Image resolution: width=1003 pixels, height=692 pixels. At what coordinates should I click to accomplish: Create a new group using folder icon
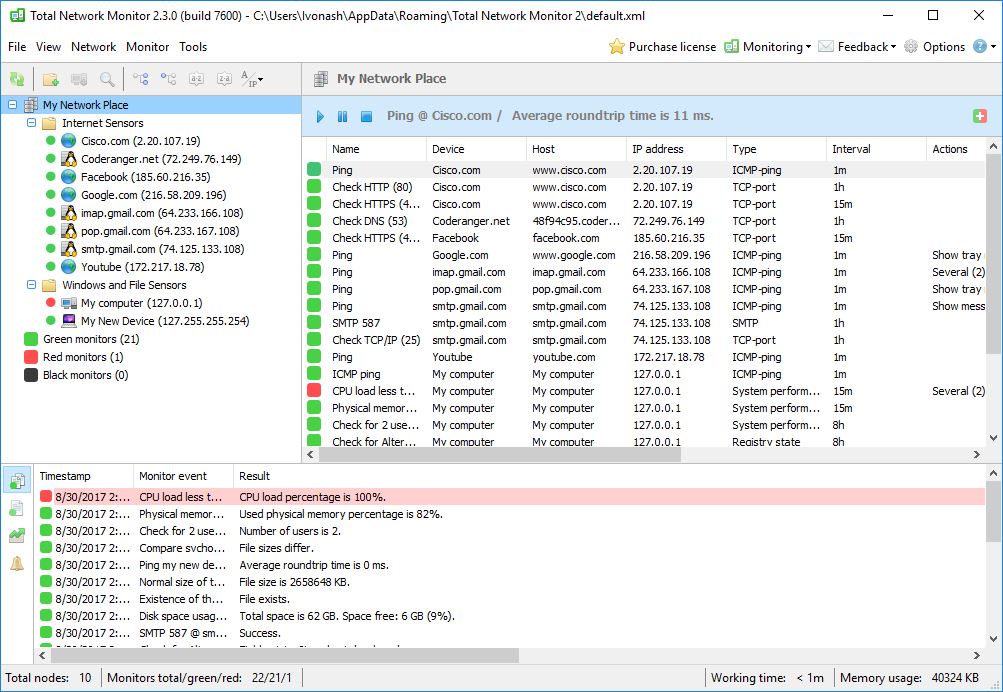(52, 78)
